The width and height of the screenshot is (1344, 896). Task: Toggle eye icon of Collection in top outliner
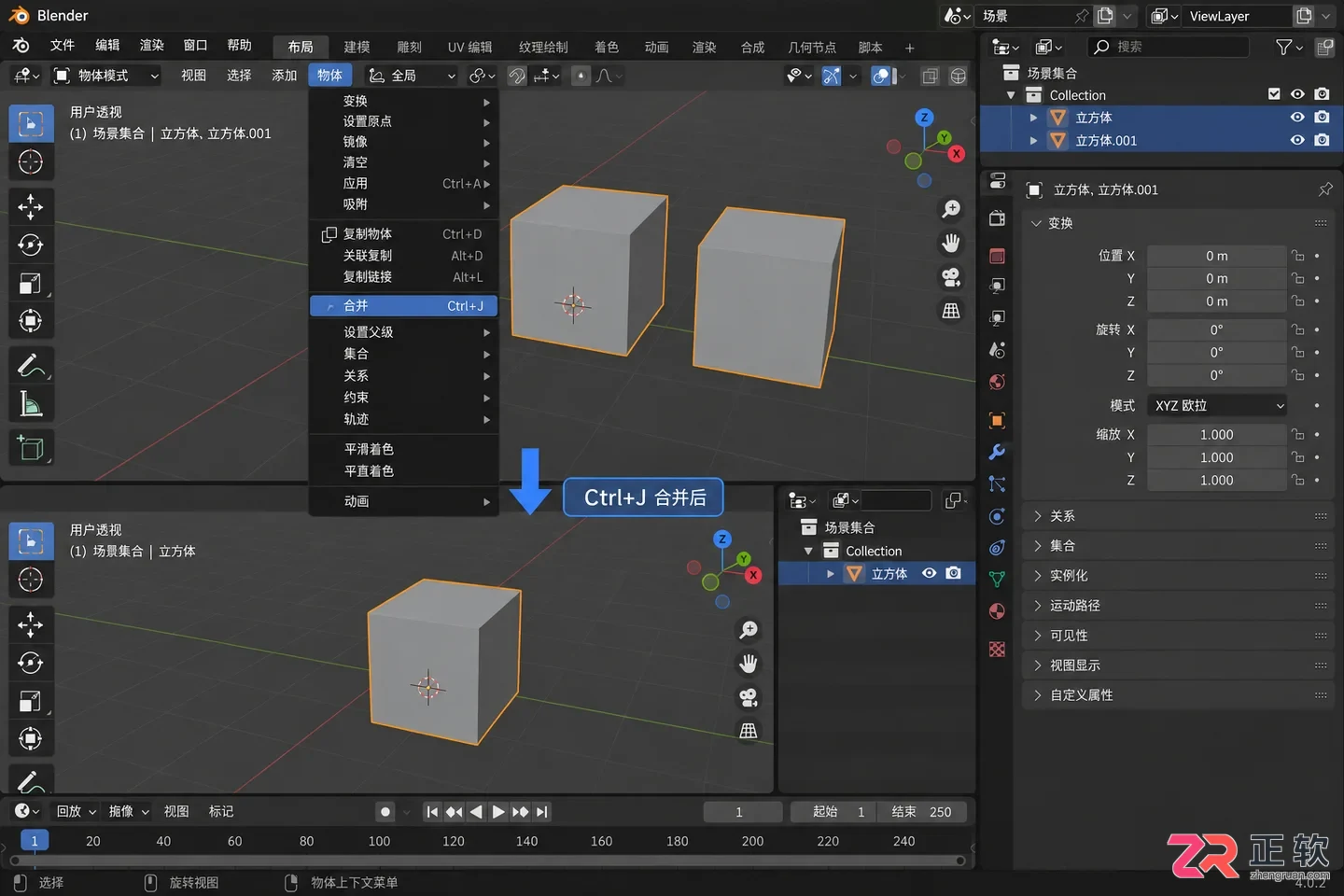point(1297,94)
